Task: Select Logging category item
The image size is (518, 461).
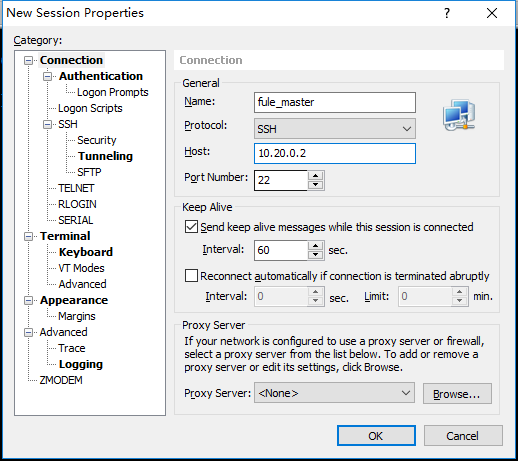Action: [x=81, y=364]
